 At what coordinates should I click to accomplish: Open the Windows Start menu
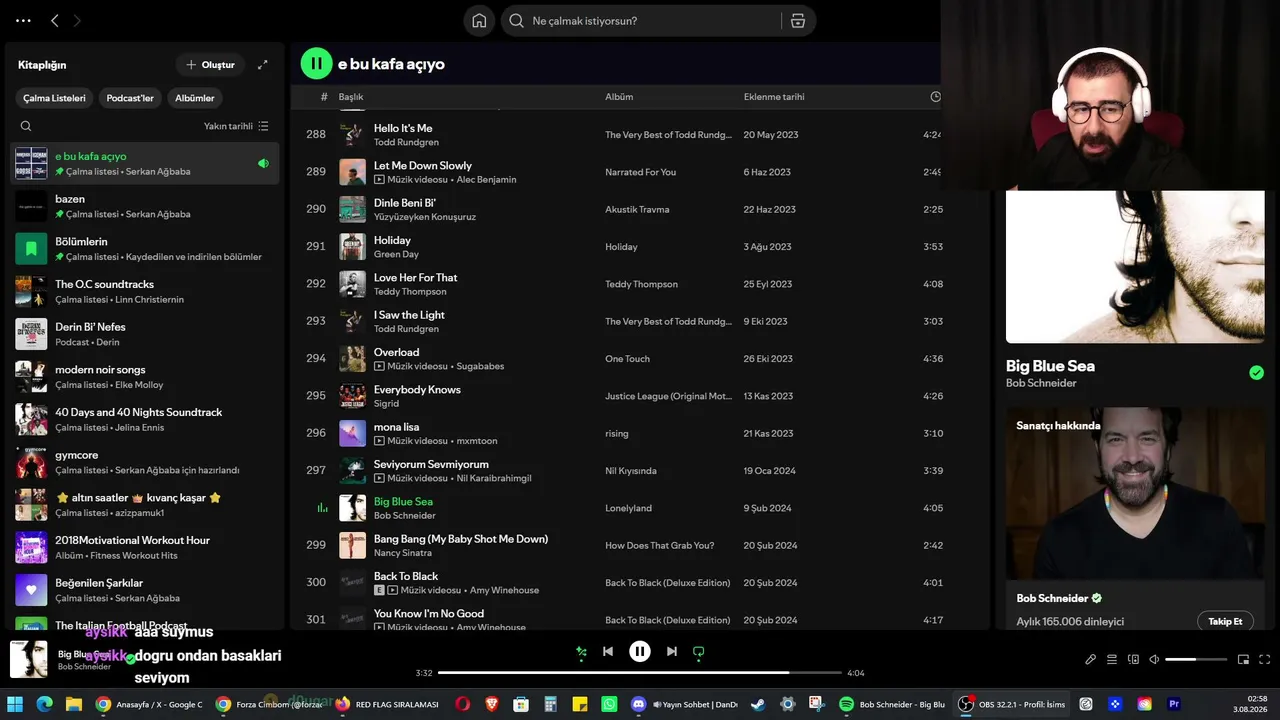coord(16,704)
